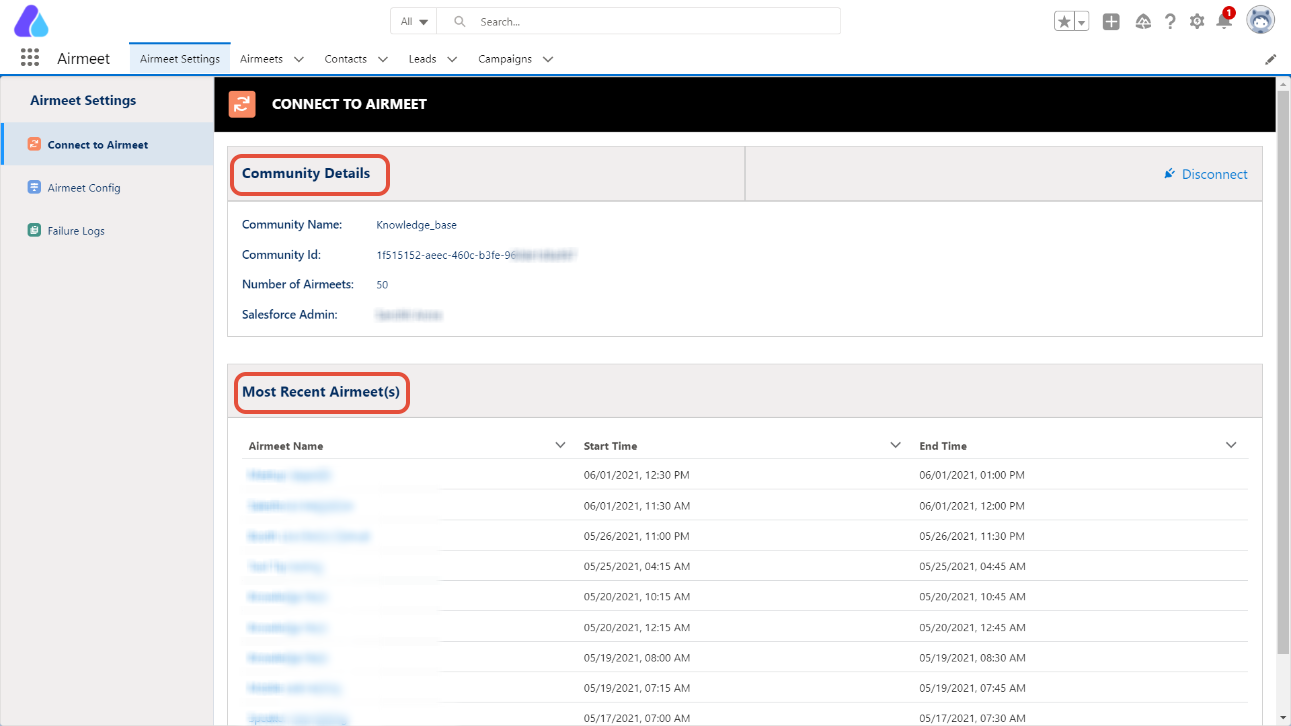
Task: Open End Time column menu chevron
Action: pos(1231,445)
